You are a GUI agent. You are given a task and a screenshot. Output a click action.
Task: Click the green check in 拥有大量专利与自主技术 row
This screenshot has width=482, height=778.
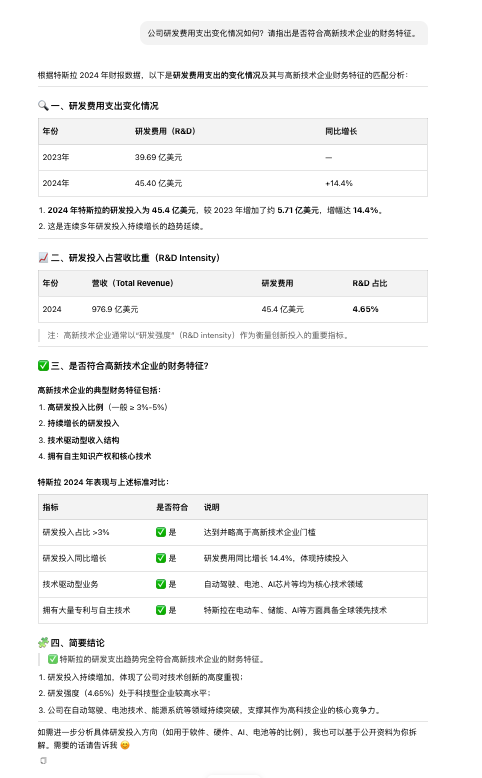coord(161,610)
